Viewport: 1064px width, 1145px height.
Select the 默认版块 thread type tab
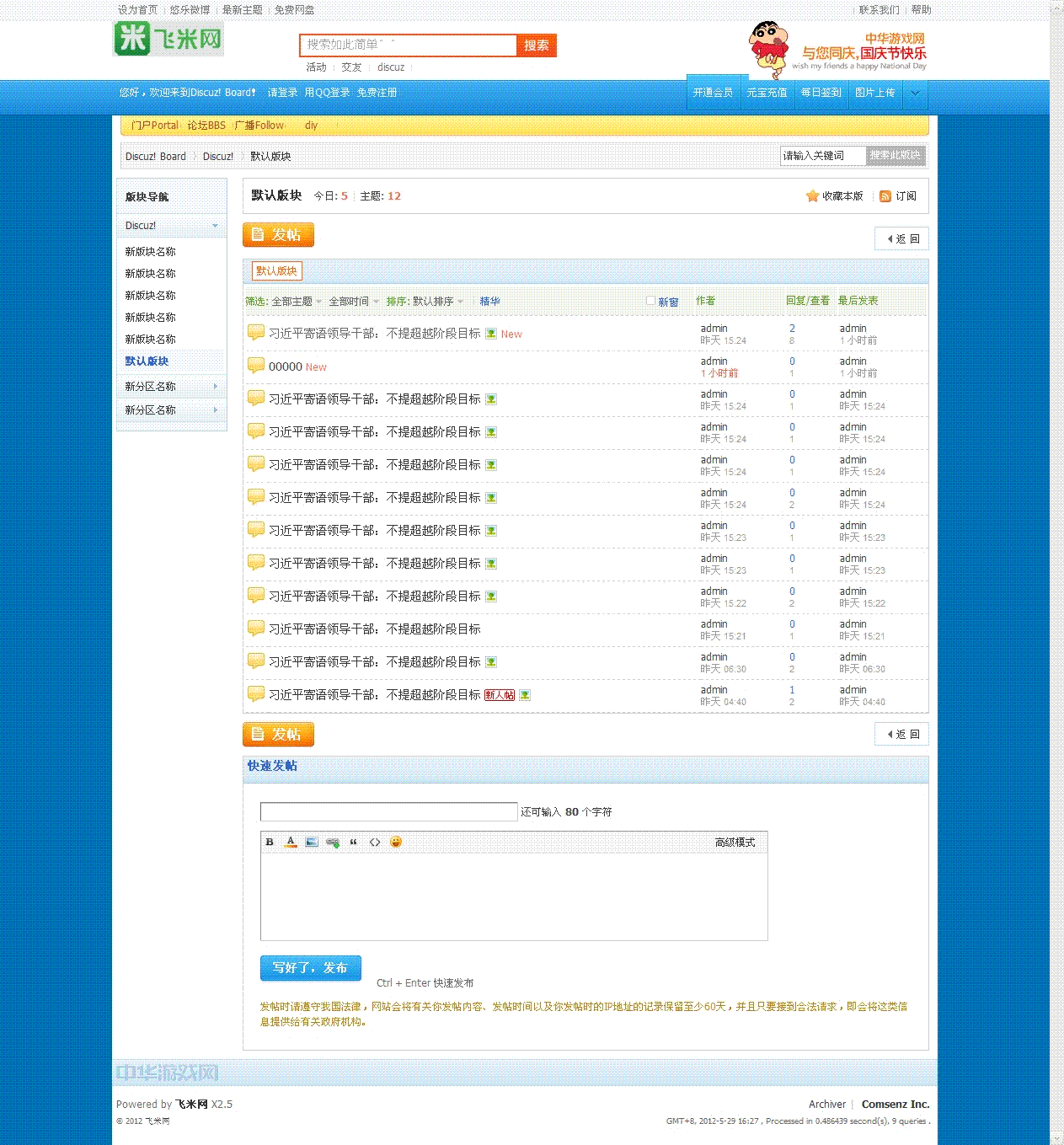(x=276, y=271)
